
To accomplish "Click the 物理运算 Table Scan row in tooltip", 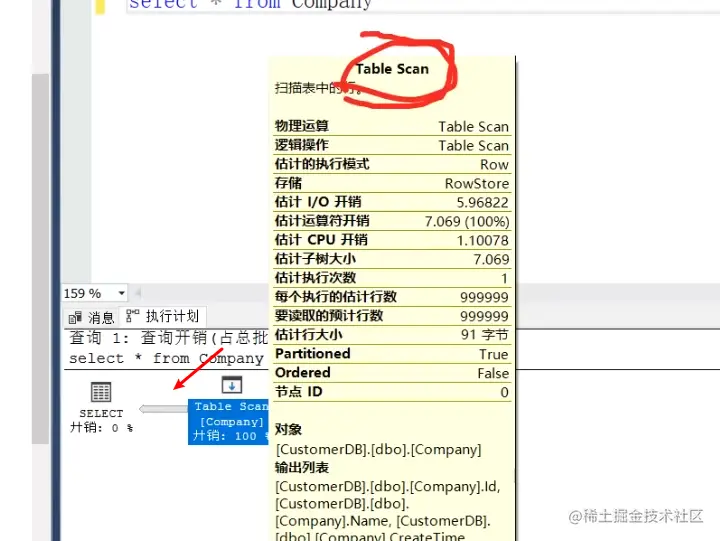I will [x=392, y=126].
